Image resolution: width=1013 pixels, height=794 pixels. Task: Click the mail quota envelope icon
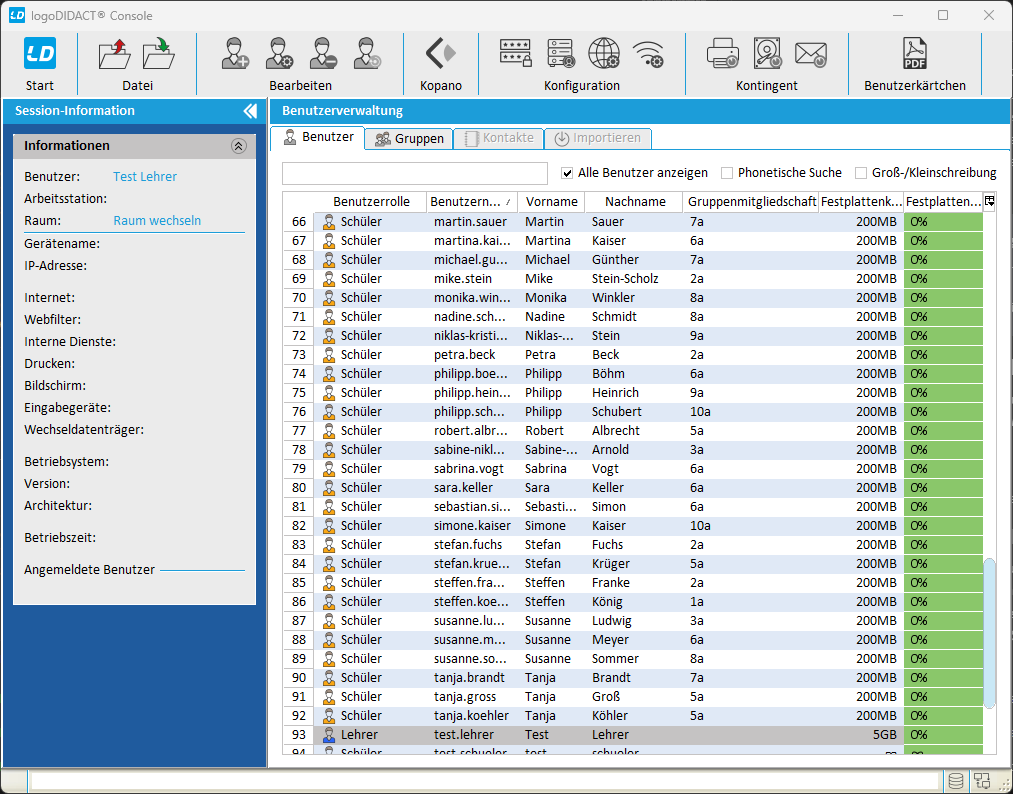coord(811,54)
